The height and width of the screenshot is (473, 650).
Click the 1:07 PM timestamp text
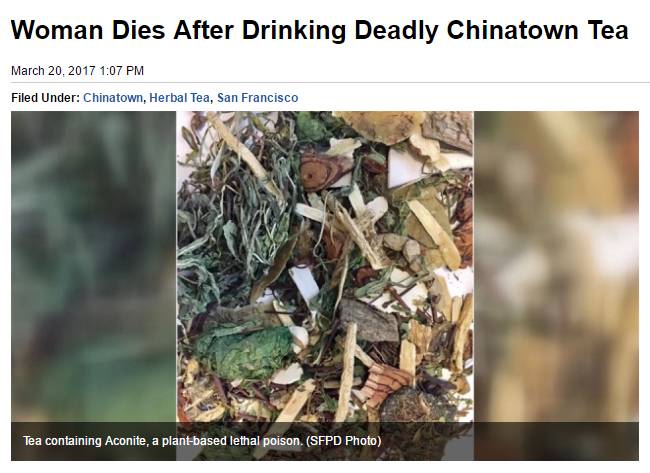[122, 71]
